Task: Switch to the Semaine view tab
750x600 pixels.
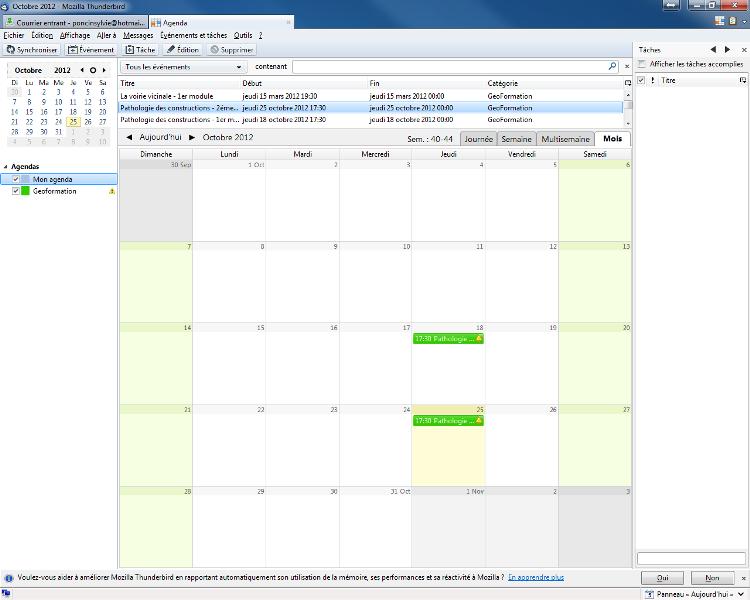Action: coord(516,139)
